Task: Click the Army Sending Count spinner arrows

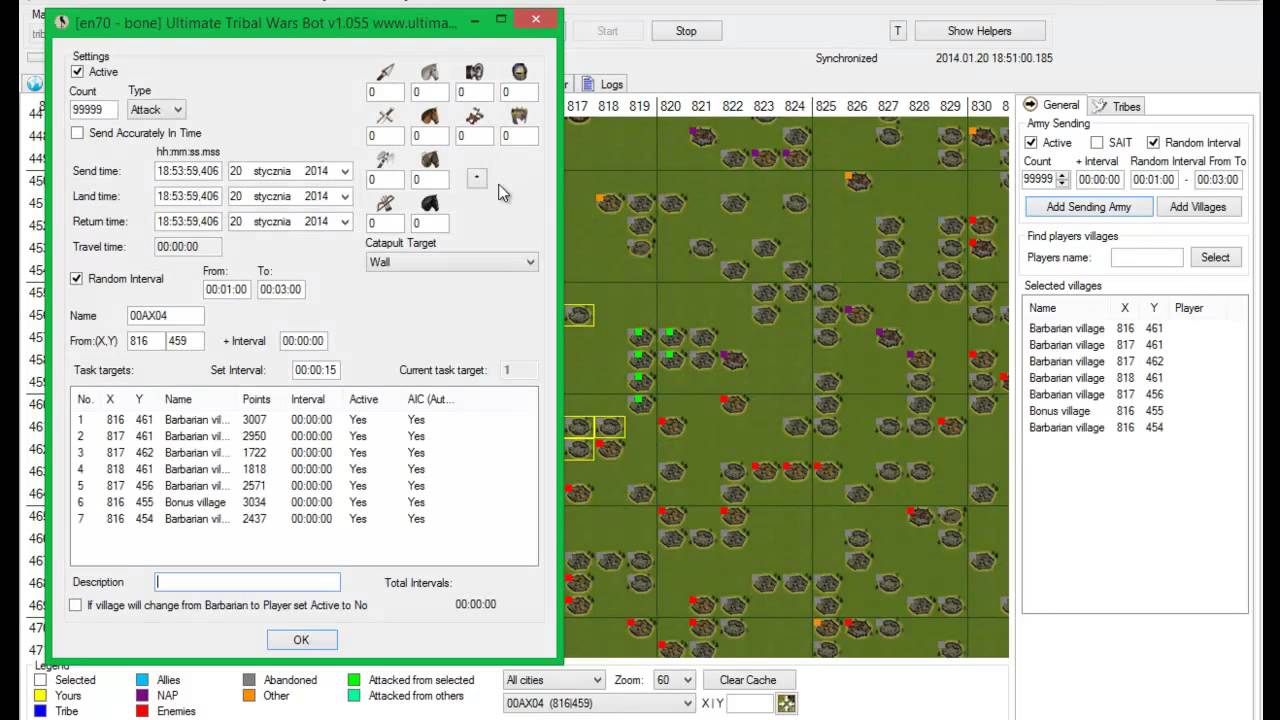Action: point(1062,180)
